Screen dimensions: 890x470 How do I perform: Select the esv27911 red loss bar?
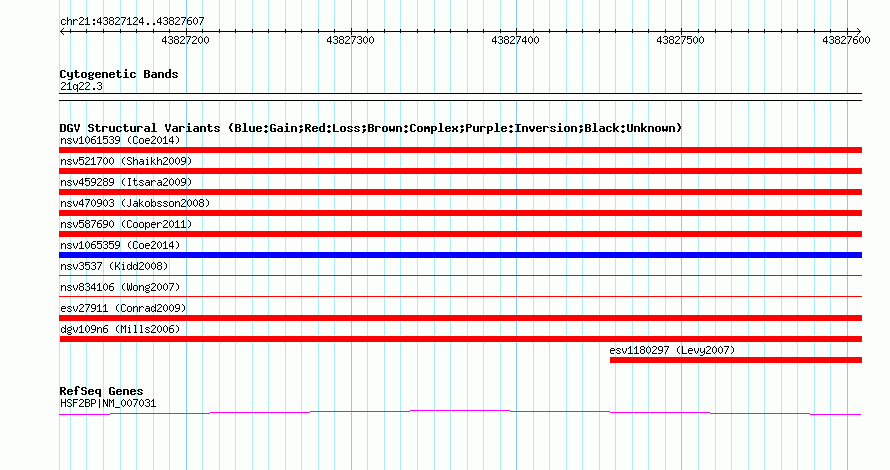point(460,318)
